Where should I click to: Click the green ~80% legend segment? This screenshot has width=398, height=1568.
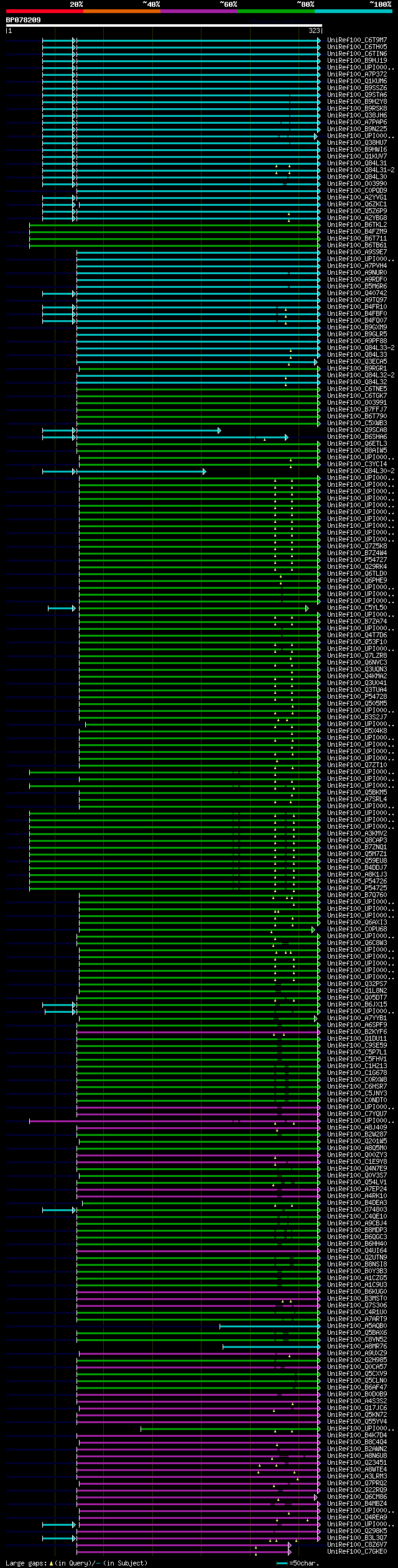pyautogui.click(x=276, y=11)
